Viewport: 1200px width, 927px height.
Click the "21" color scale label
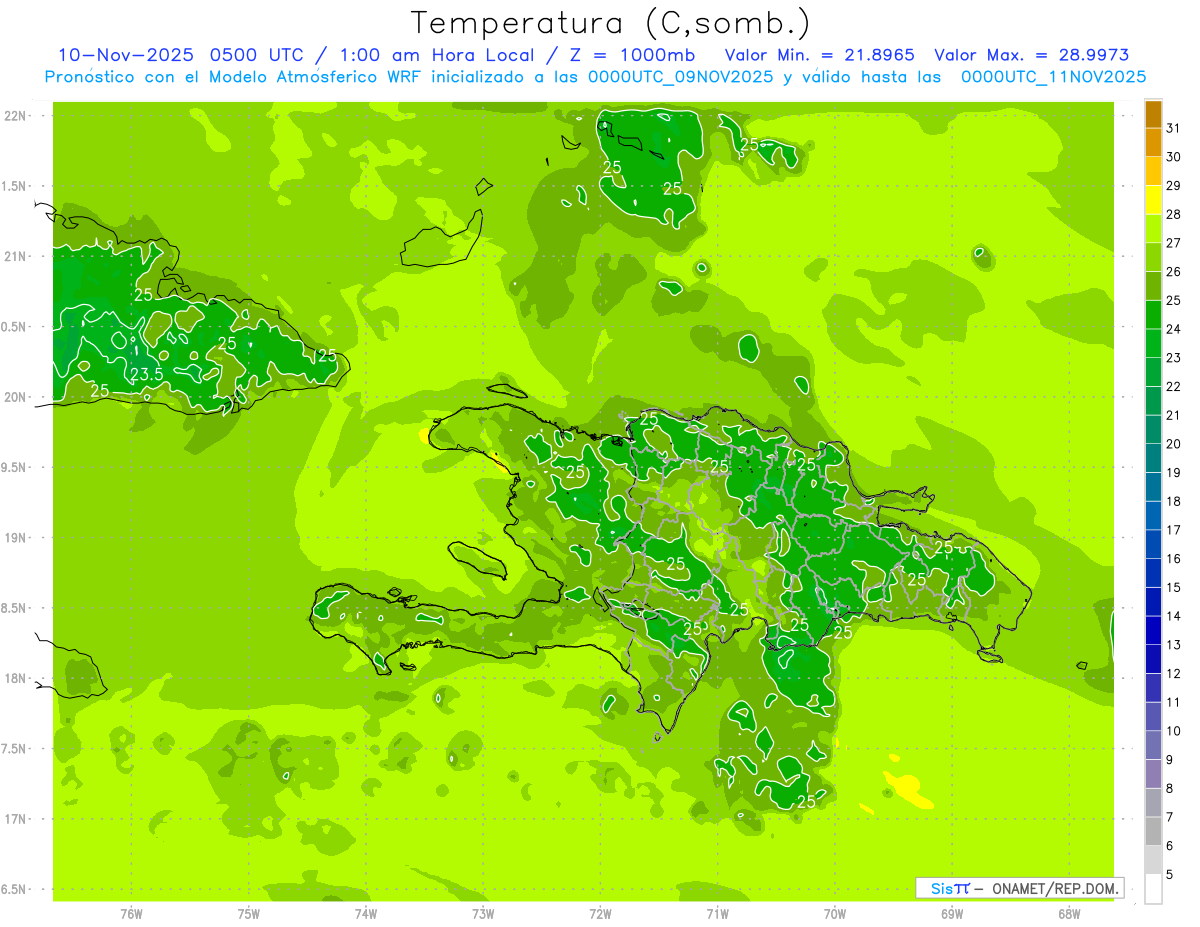[1174, 415]
